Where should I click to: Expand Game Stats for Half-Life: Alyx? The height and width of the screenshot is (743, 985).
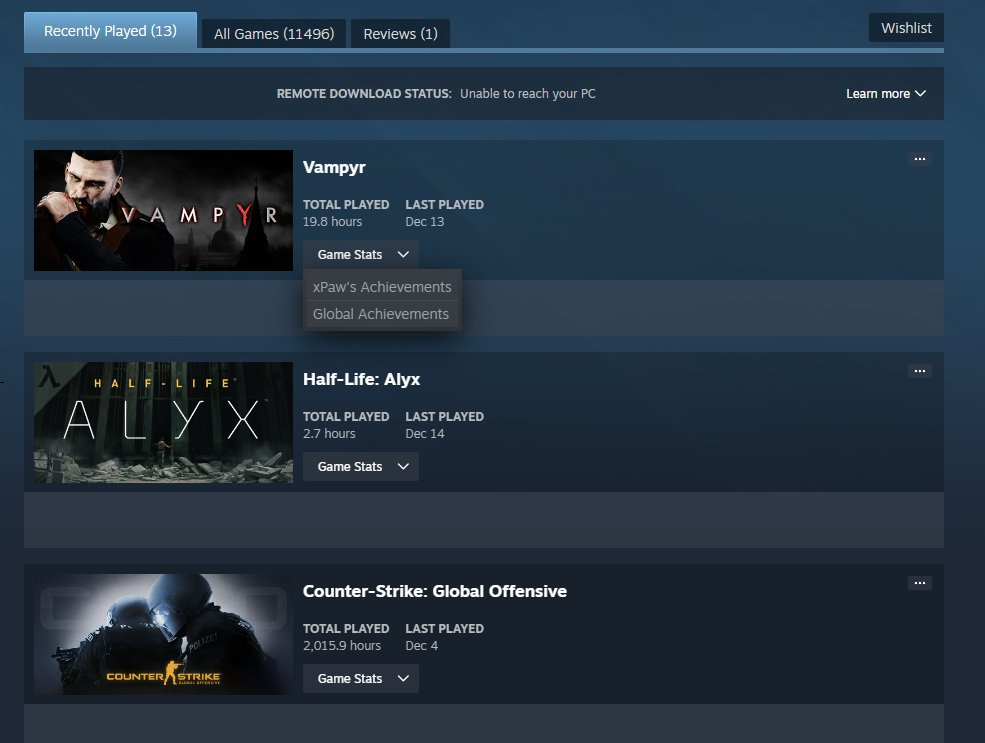click(x=361, y=467)
